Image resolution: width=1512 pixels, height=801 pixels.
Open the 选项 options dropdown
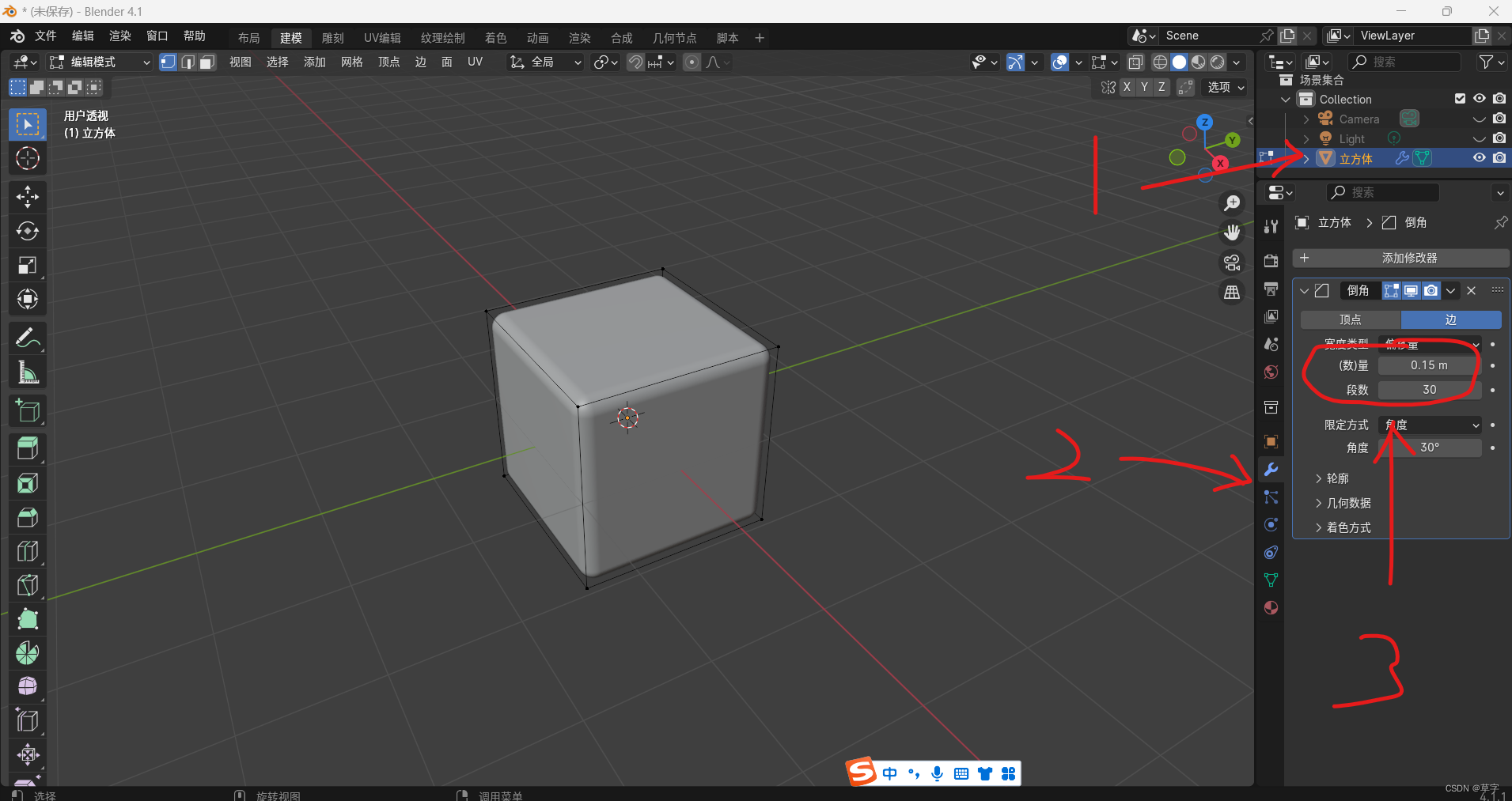(1226, 87)
